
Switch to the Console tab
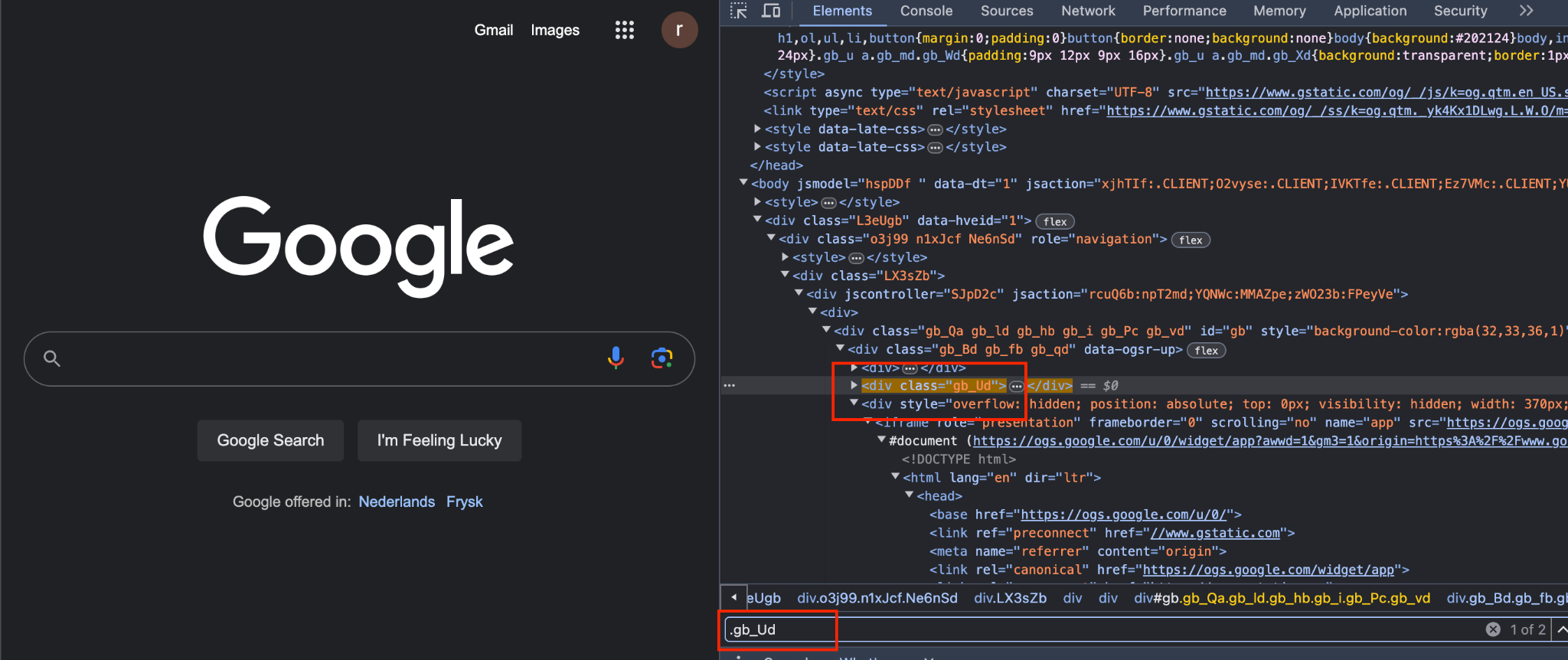click(926, 11)
